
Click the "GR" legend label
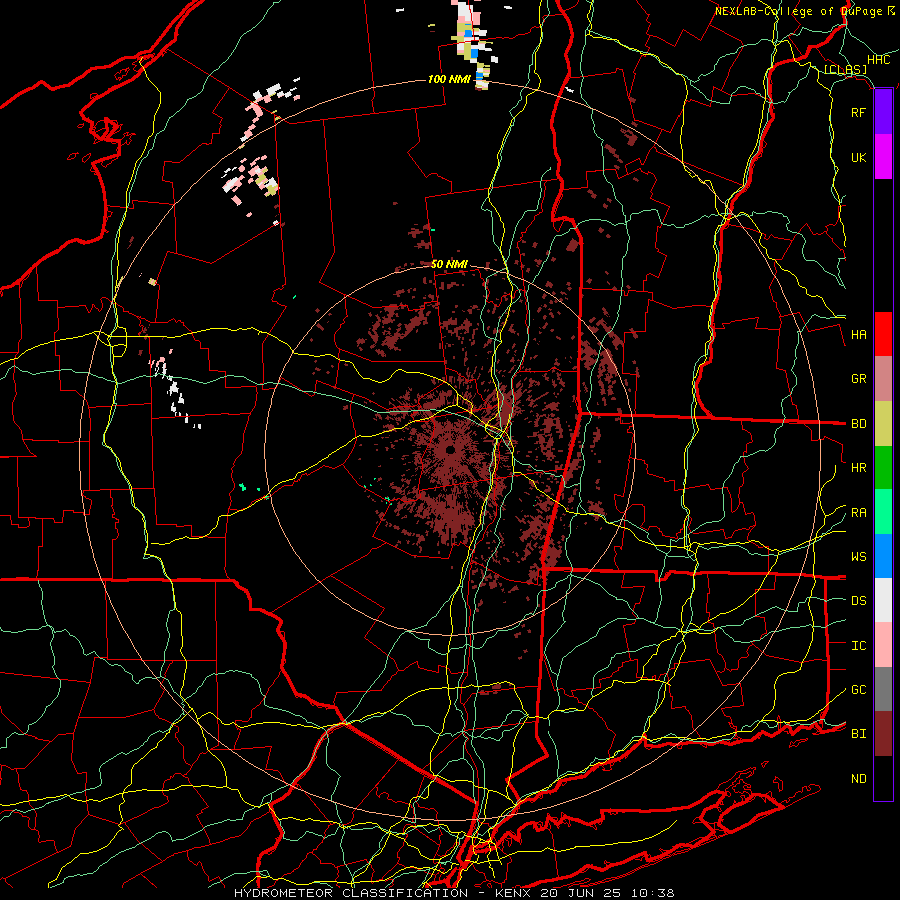click(x=858, y=379)
